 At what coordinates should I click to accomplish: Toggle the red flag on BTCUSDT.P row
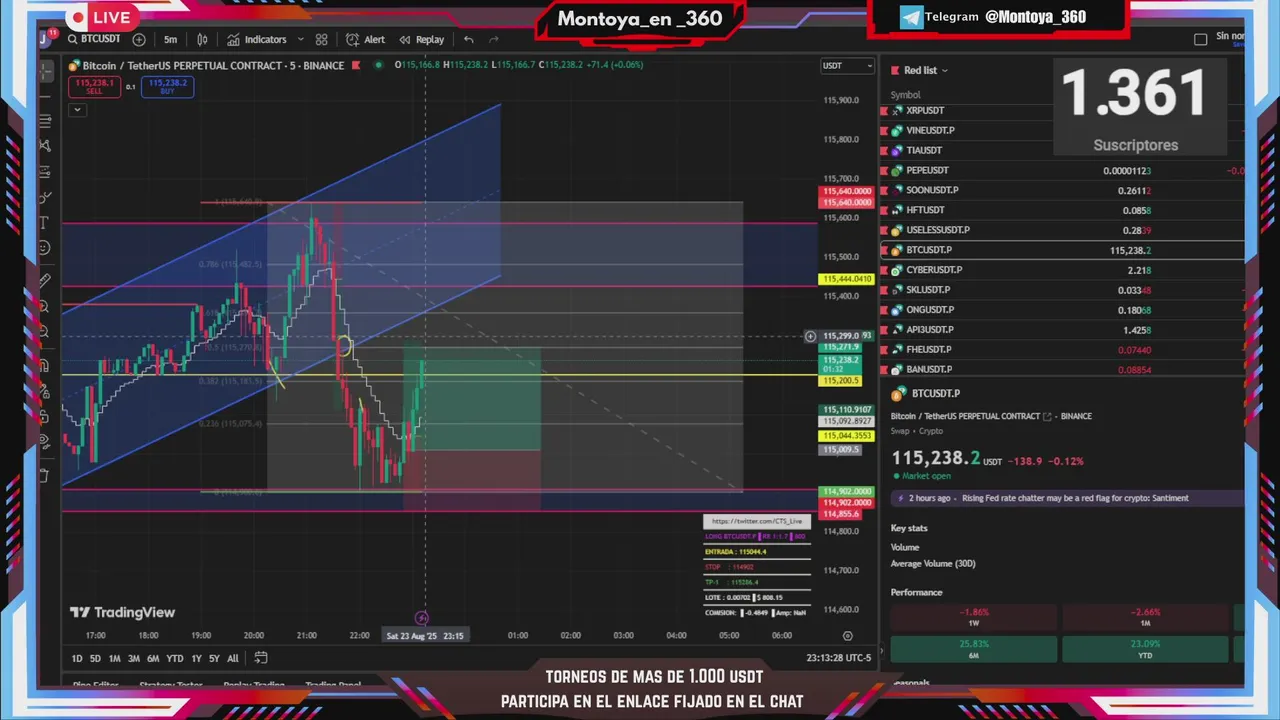[x=884, y=250]
